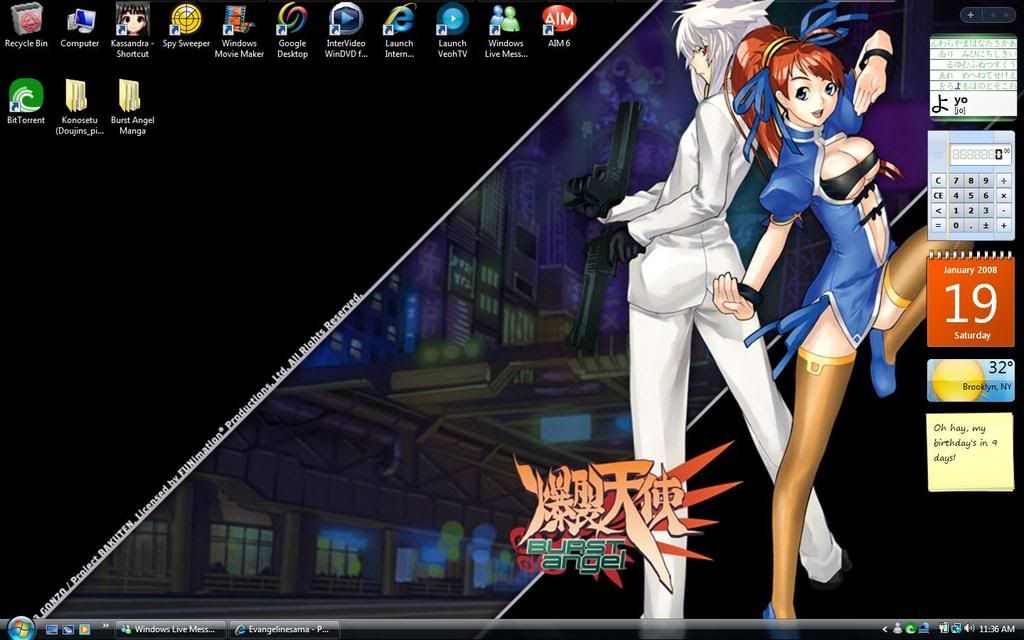The height and width of the screenshot is (640, 1024).
Task: Open Google Desktop
Action: tap(292, 20)
